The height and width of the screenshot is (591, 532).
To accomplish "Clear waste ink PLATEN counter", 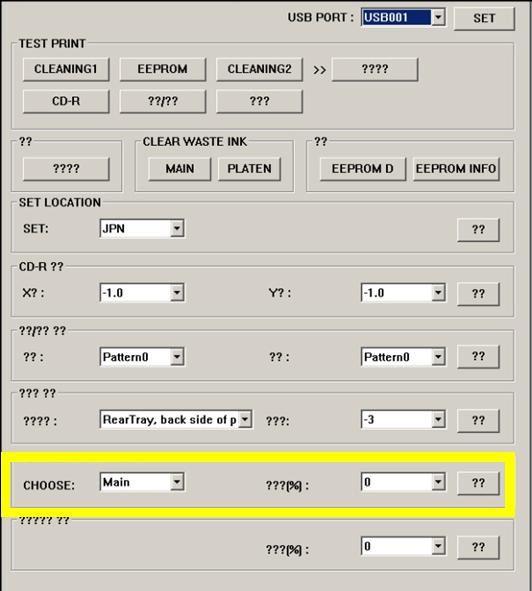I will click(x=249, y=168).
